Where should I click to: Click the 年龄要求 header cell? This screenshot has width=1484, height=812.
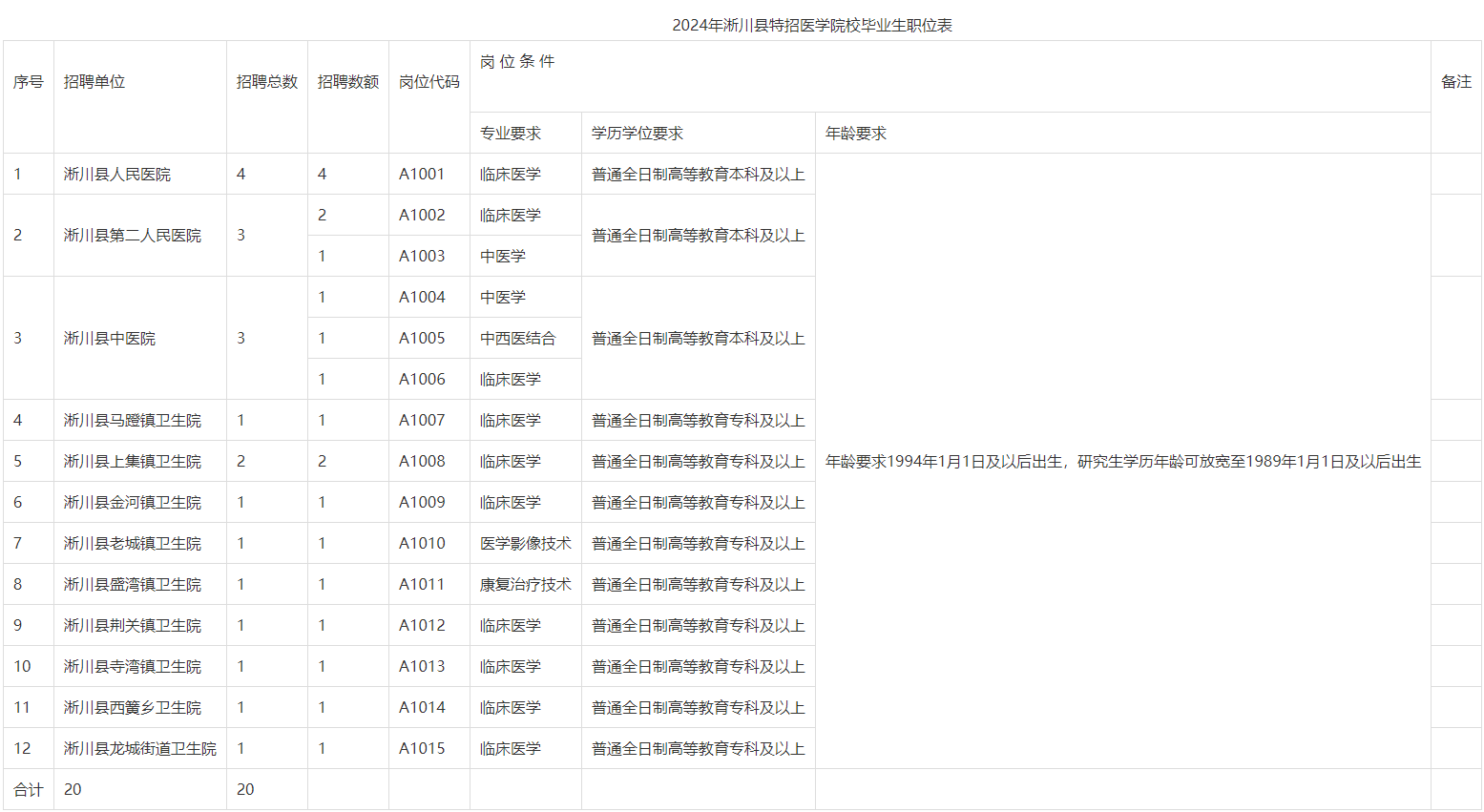click(856, 134)
